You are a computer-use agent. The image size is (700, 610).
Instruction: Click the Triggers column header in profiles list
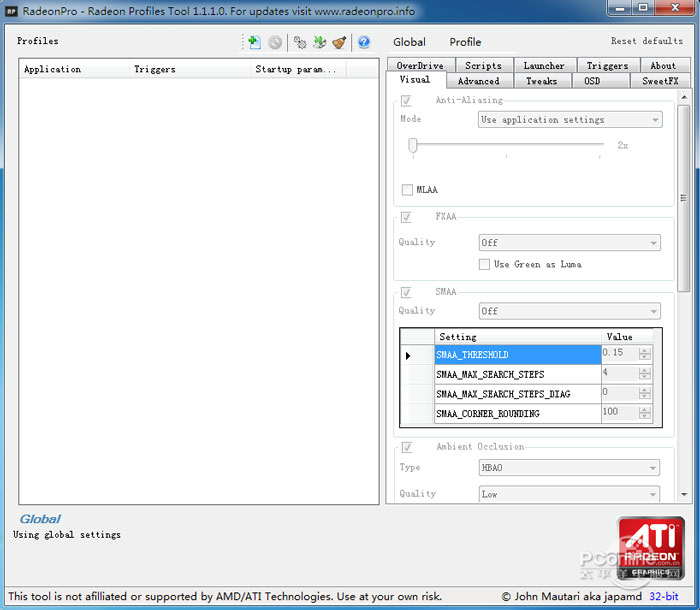click(x=190, y=69)
